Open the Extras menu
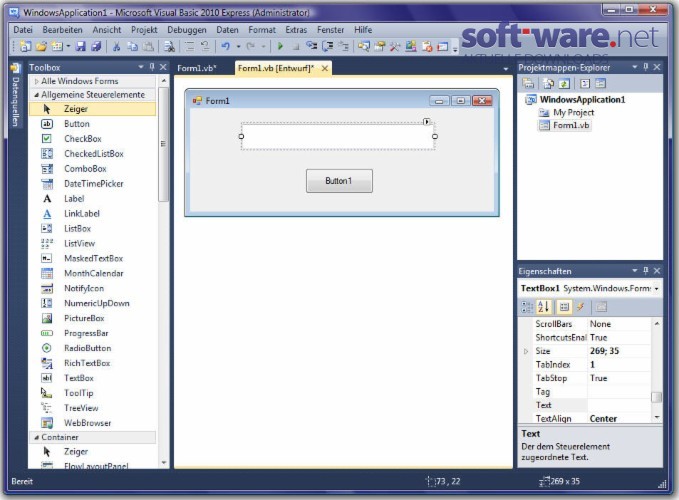The width and height of the screenshot is (679, 500). (296, 30)
